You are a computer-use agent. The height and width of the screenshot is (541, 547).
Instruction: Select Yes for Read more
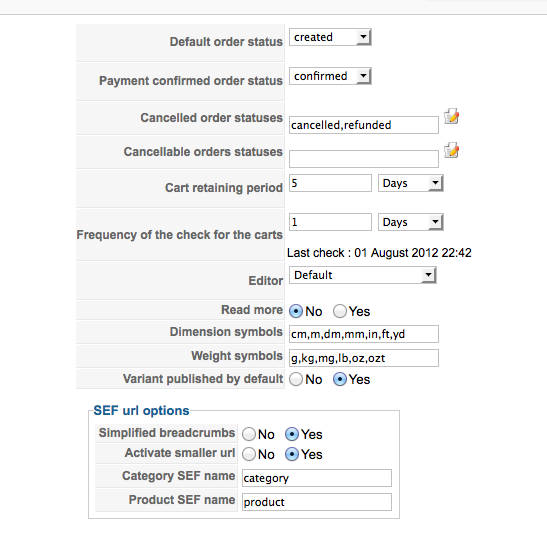[x=339, y=311]
